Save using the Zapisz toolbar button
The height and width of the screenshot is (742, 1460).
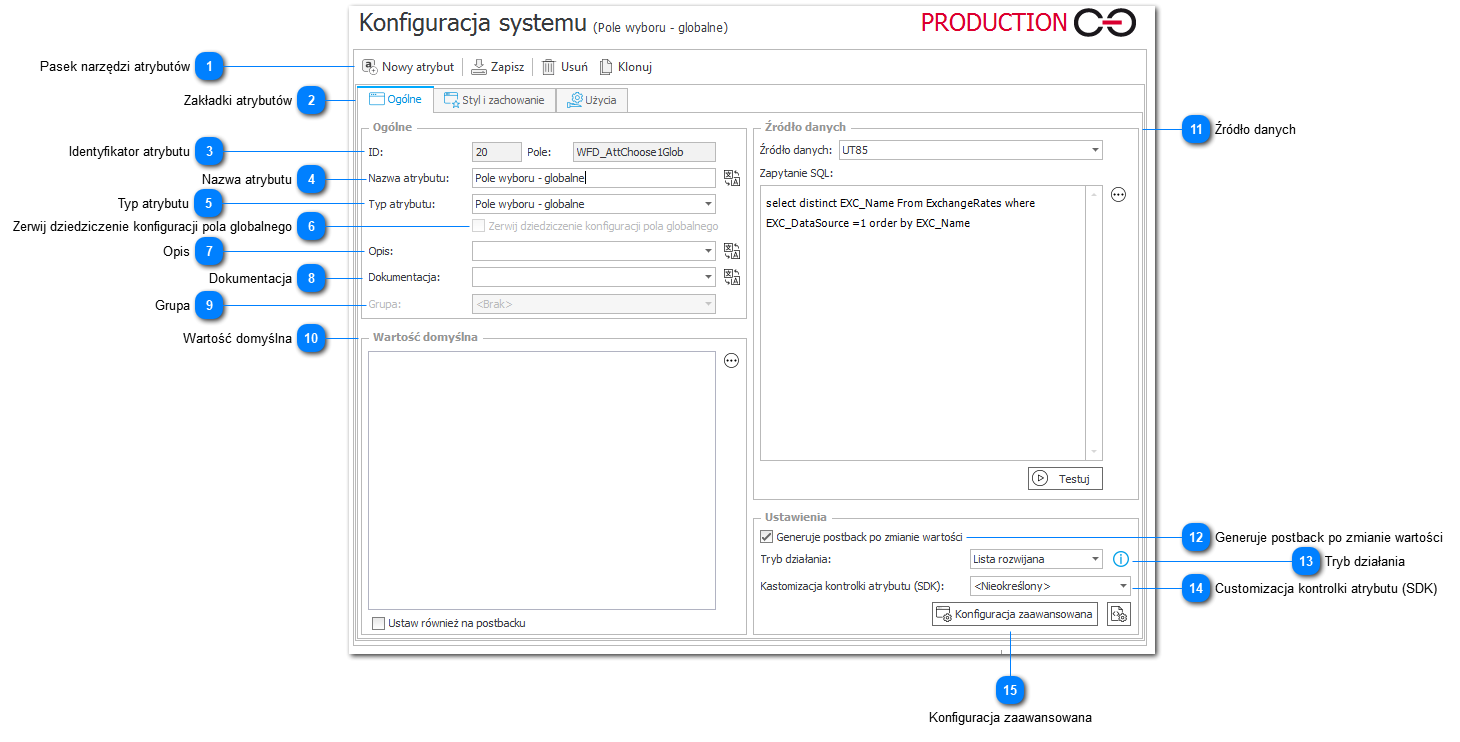[497, 67]
